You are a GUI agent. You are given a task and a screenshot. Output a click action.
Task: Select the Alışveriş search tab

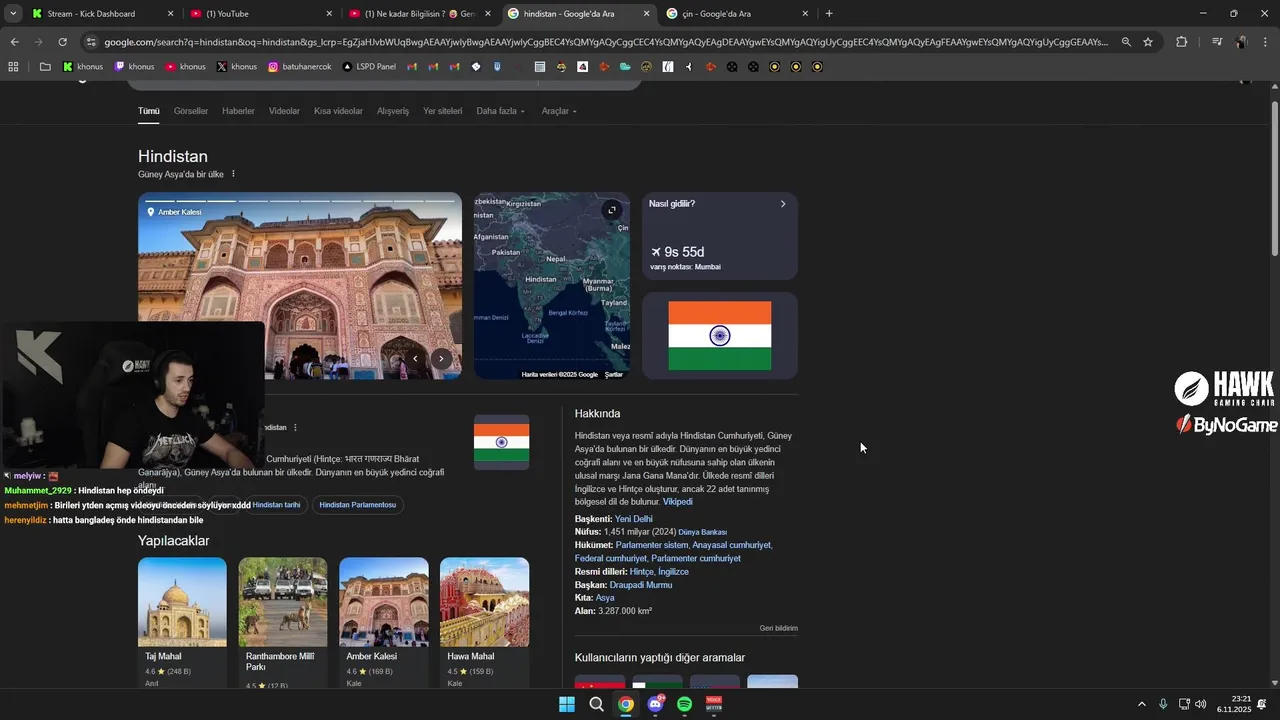[393, 111]
